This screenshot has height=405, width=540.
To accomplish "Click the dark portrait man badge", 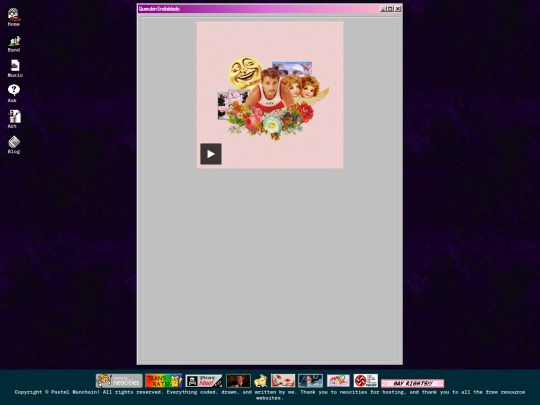I will click(x=238, y=381).
